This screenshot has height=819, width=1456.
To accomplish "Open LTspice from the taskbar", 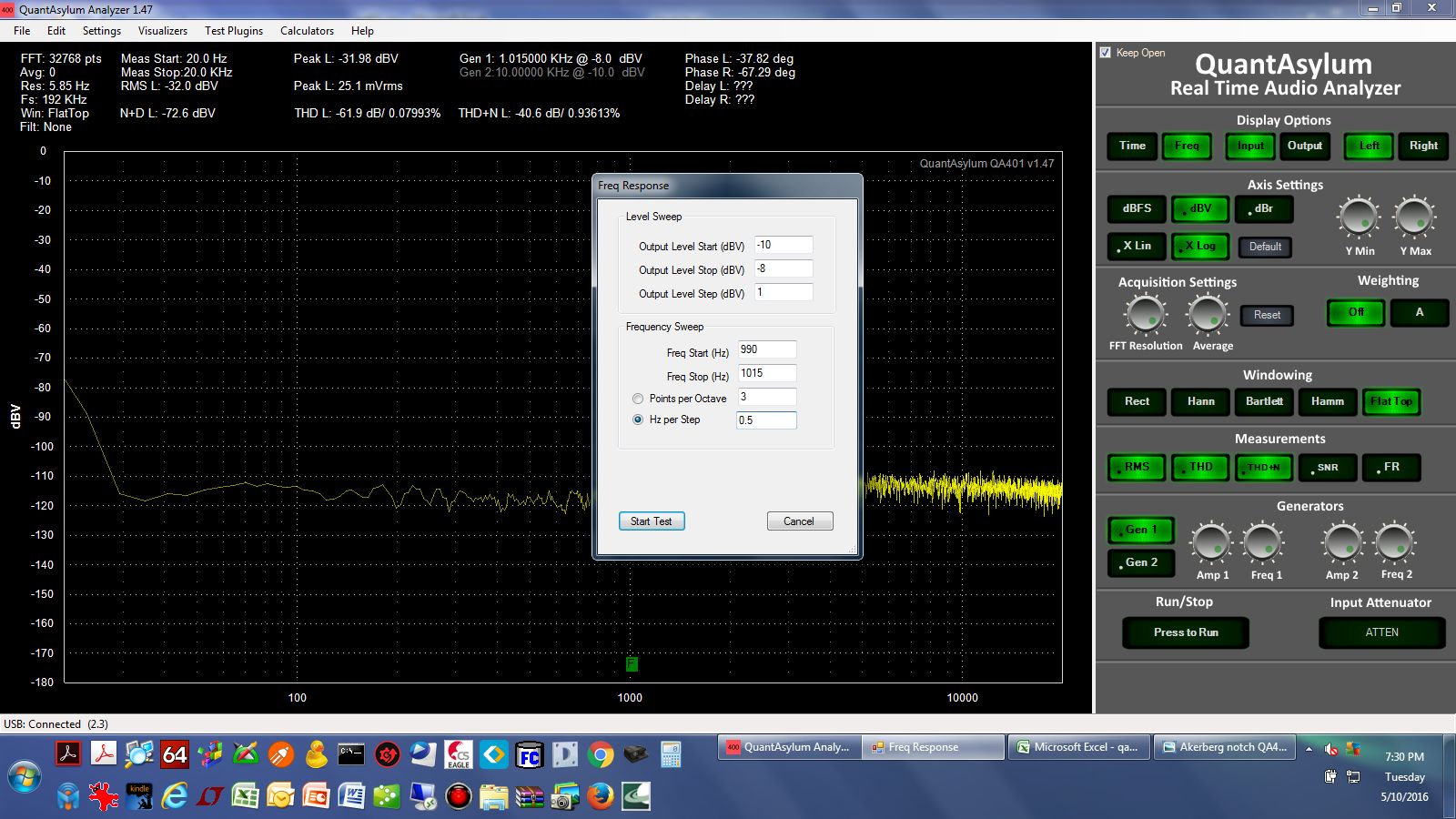I will point(209,797).
